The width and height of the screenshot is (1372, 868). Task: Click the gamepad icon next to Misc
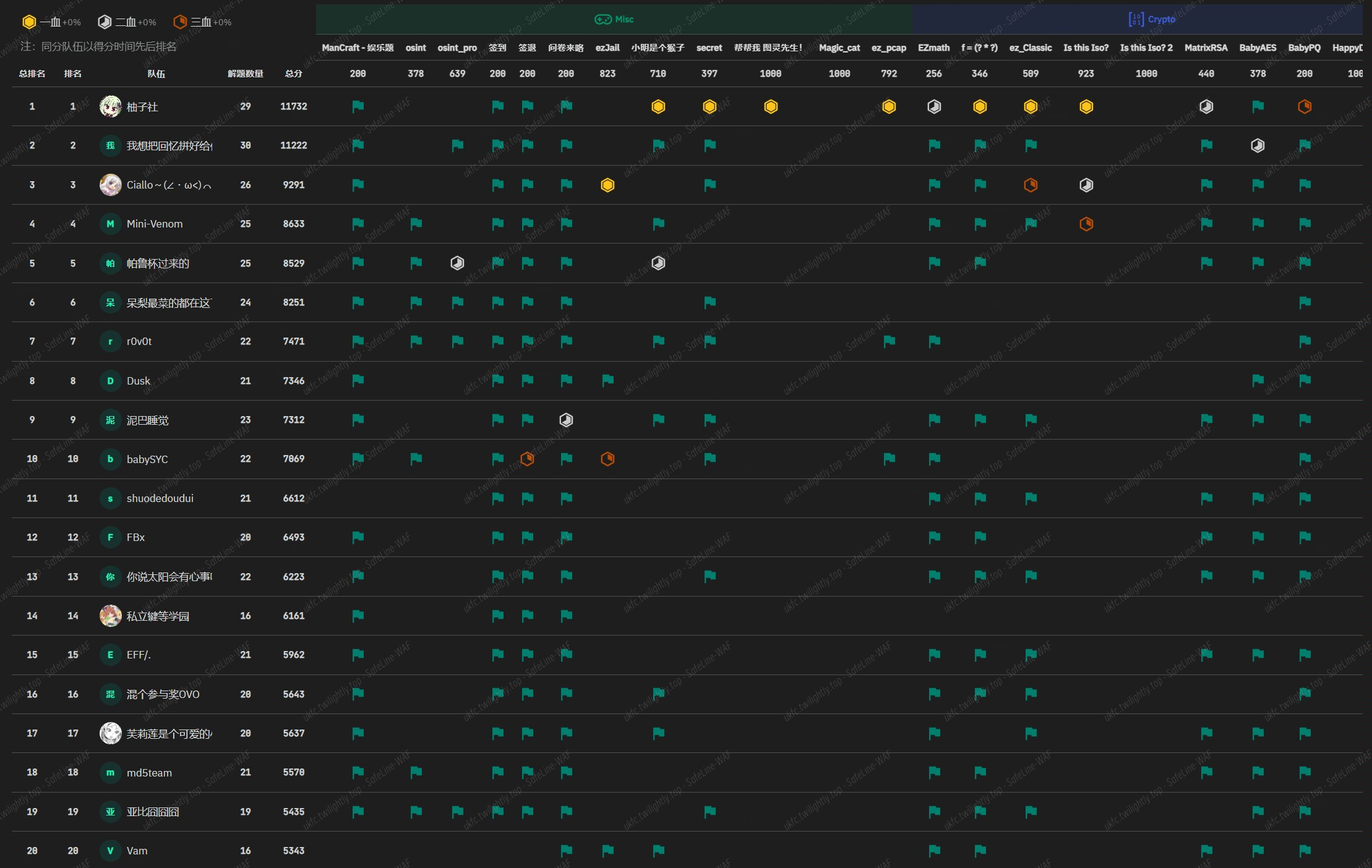(602, 19)
